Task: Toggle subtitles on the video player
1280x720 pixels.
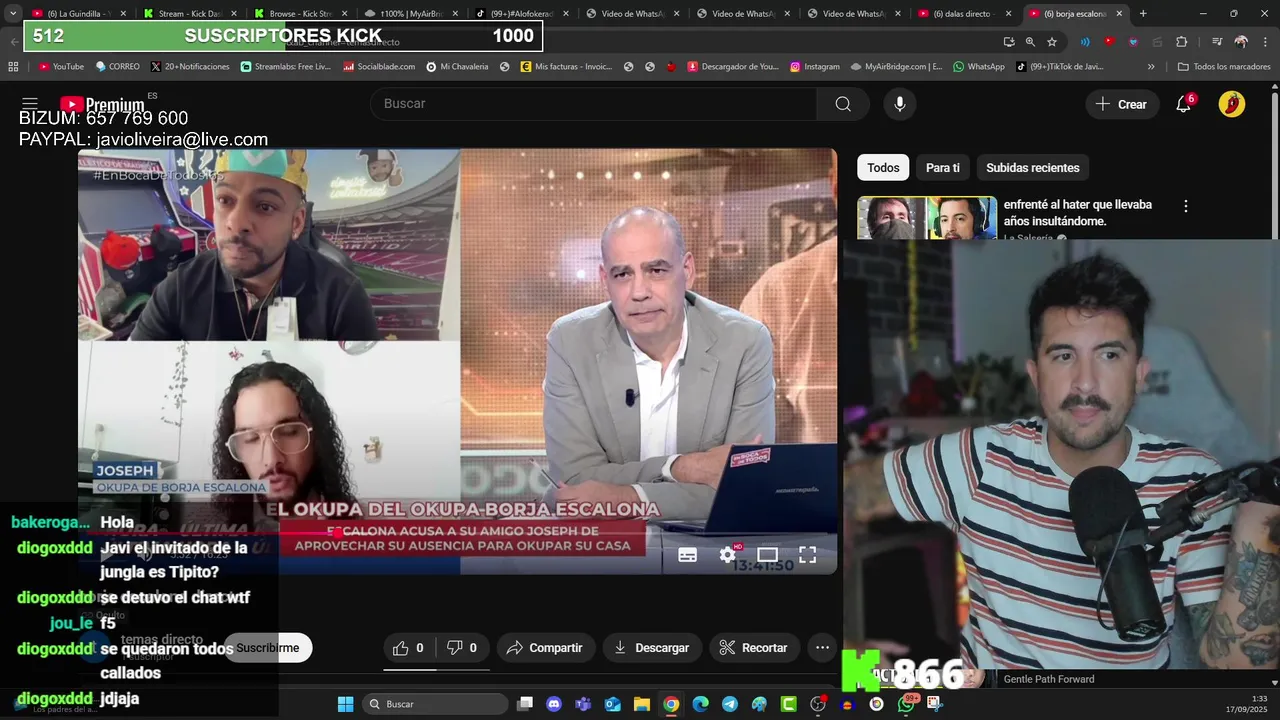Action: [687, 555]
